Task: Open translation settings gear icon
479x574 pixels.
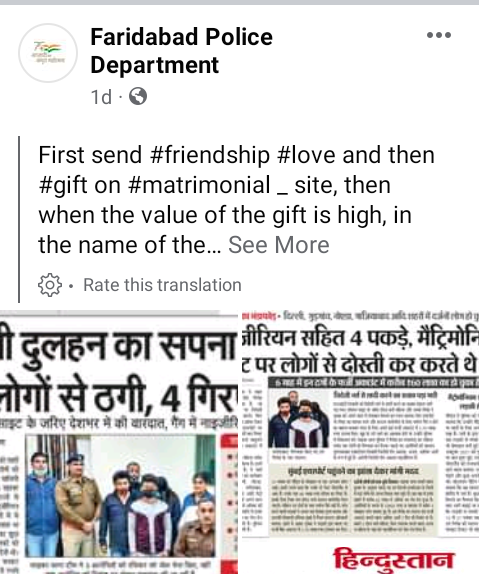Action: point(50,285)
